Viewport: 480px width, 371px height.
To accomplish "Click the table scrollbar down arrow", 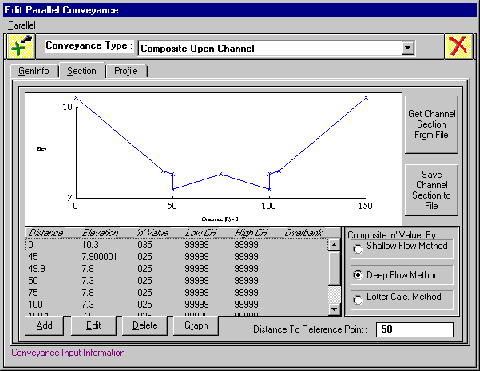I will pyautogui.click(x=334, y=309).
